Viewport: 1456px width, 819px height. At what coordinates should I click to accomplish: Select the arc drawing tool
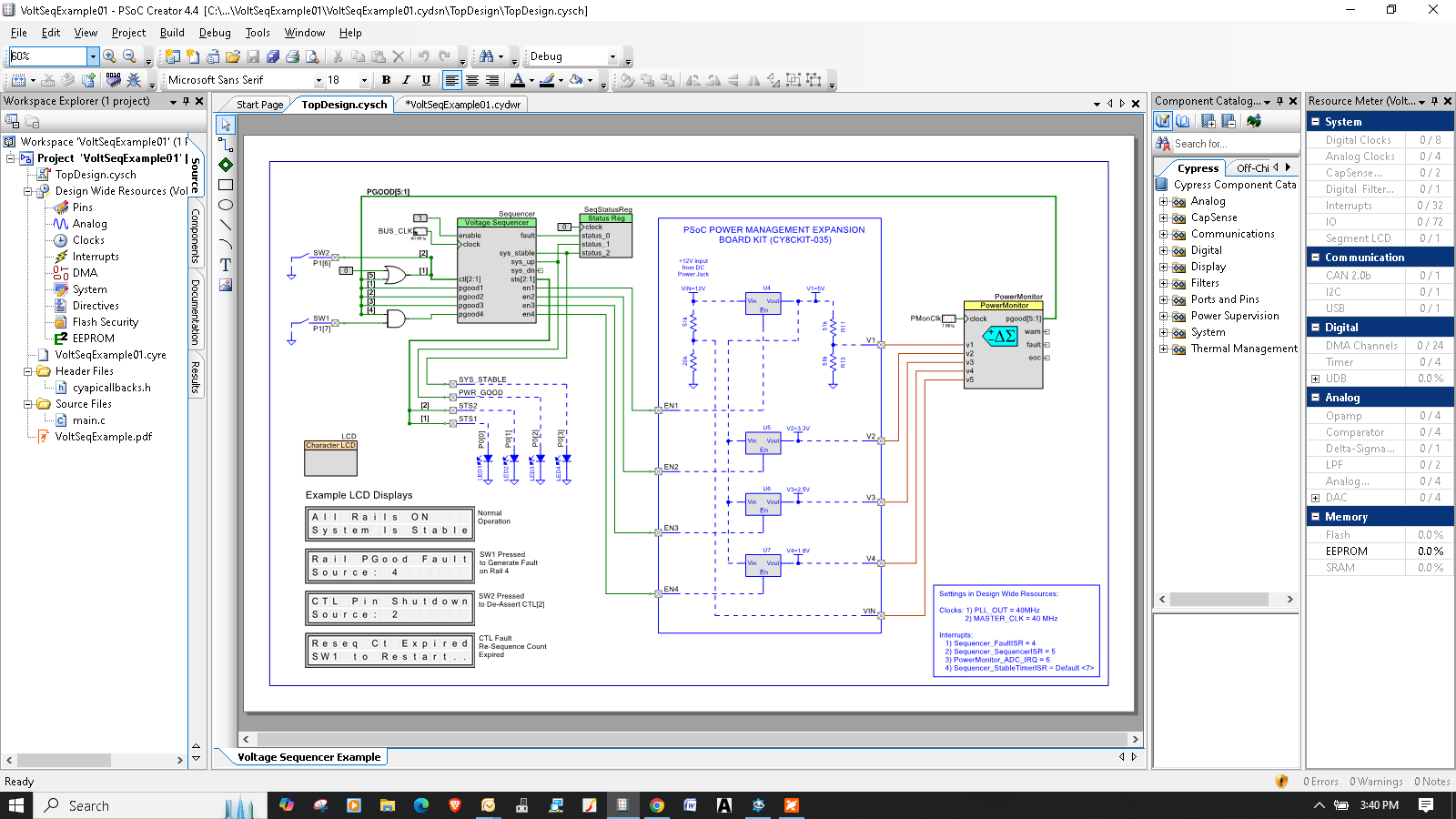point(226,245)
